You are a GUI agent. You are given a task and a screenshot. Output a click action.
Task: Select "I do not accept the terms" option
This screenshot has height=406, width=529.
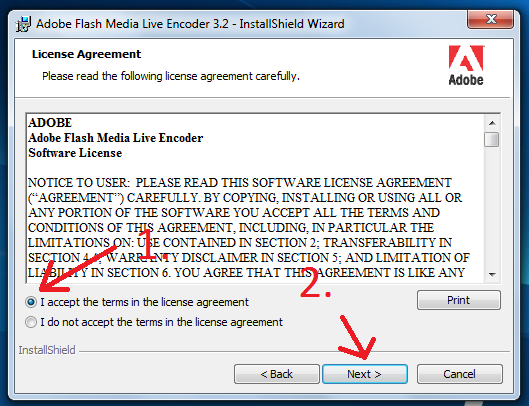click(x=31, y=322)
